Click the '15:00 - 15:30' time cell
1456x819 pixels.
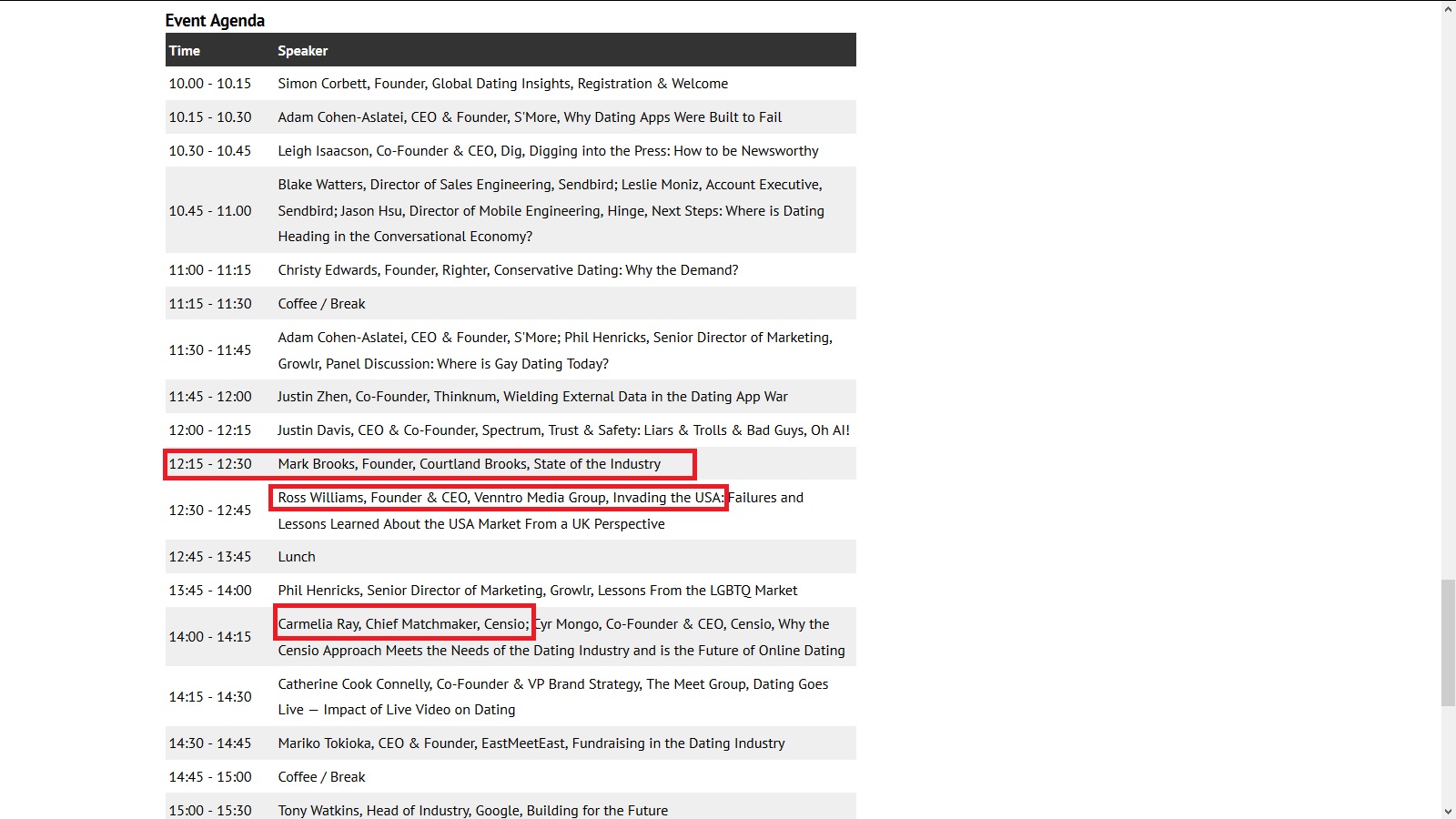point(210,811)
